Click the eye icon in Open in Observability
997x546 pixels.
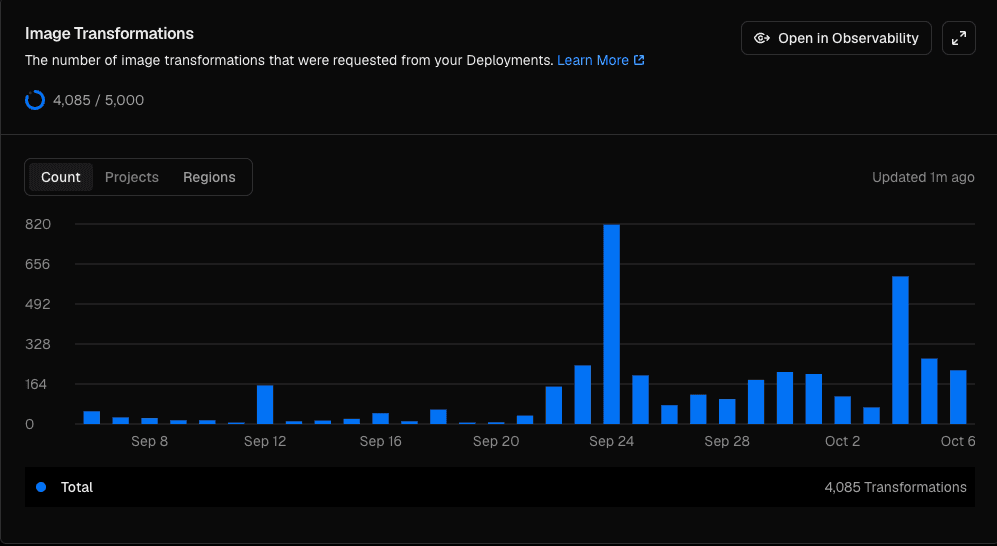761,38
